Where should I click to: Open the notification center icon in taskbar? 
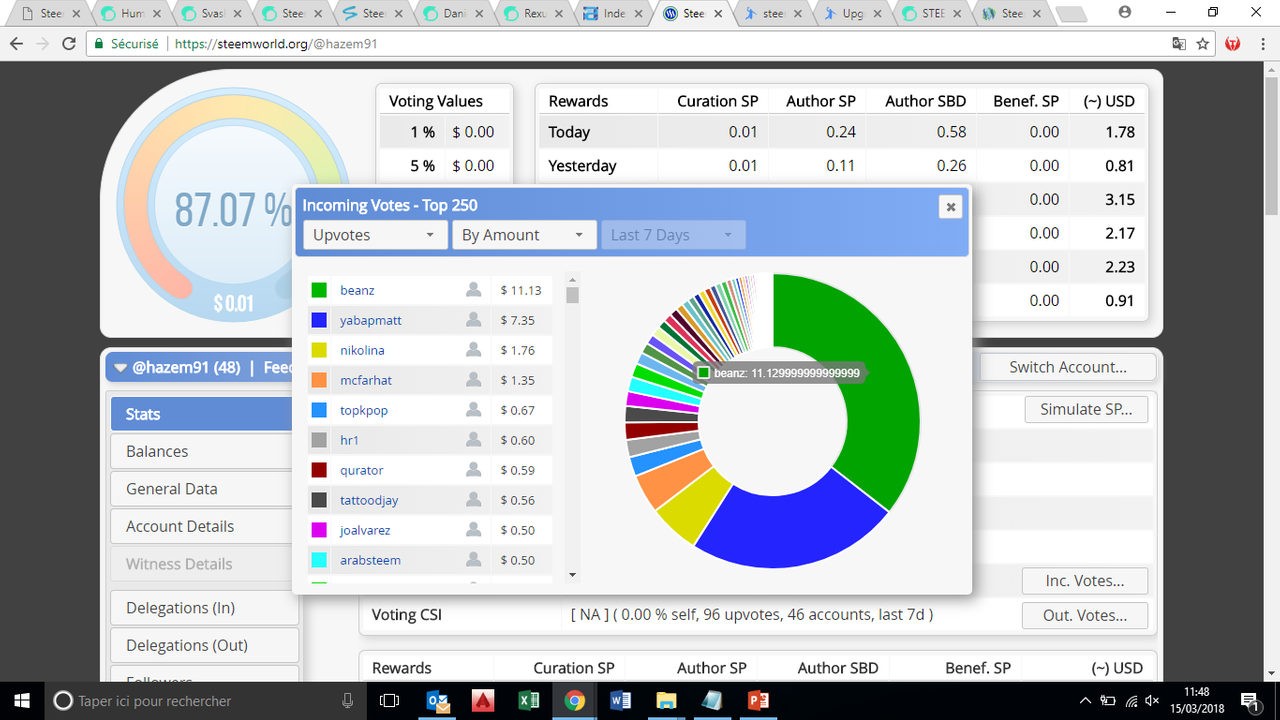point(1250,700)
